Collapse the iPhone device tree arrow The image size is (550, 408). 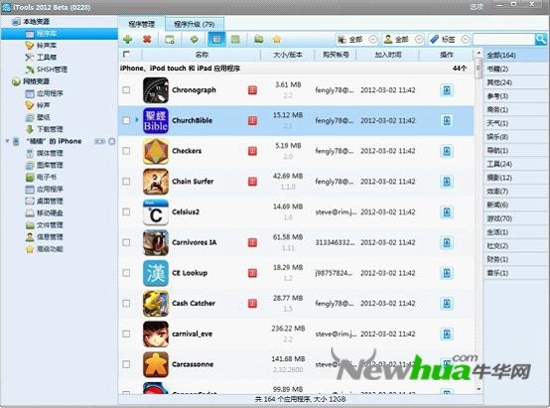click(7, 141)
